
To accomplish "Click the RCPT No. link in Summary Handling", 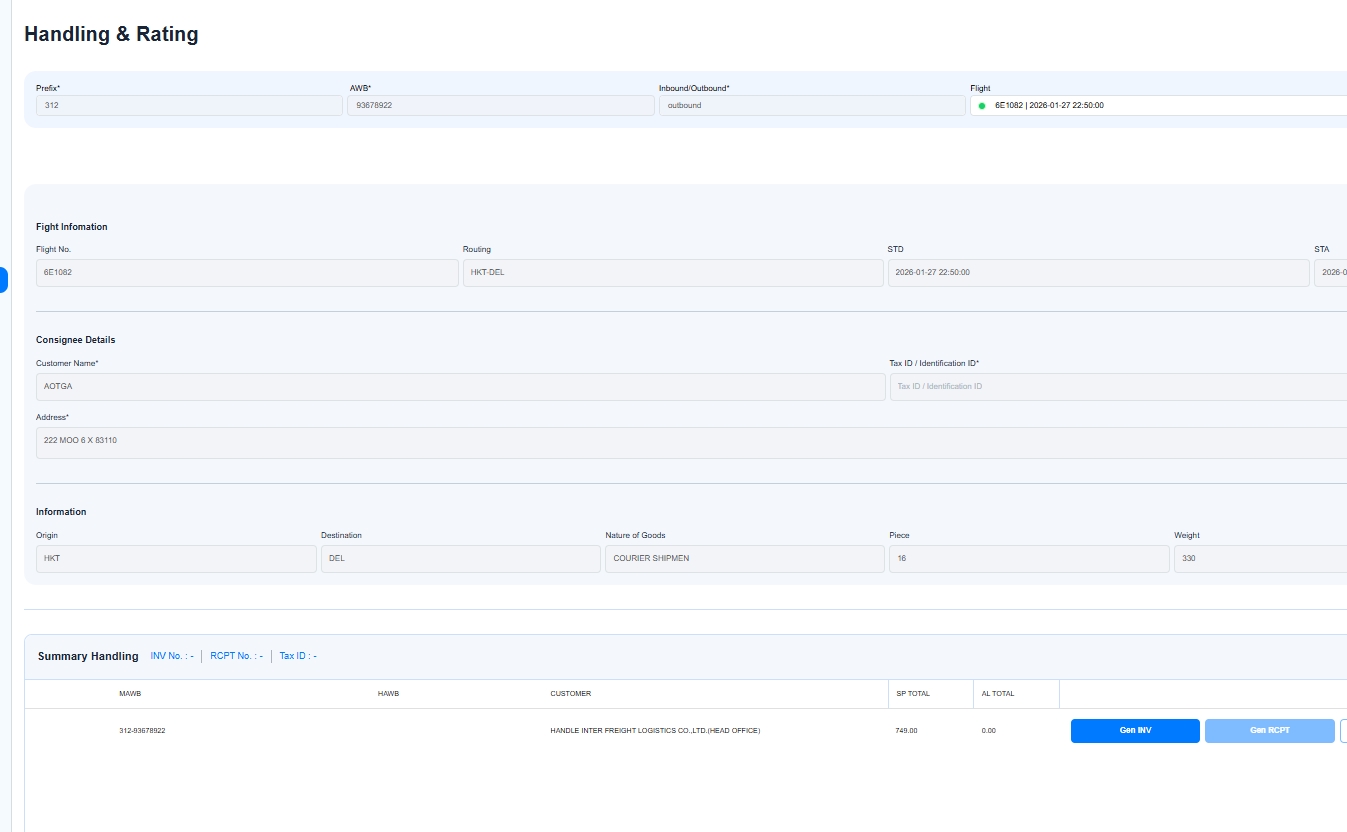I will click(236, 656).
